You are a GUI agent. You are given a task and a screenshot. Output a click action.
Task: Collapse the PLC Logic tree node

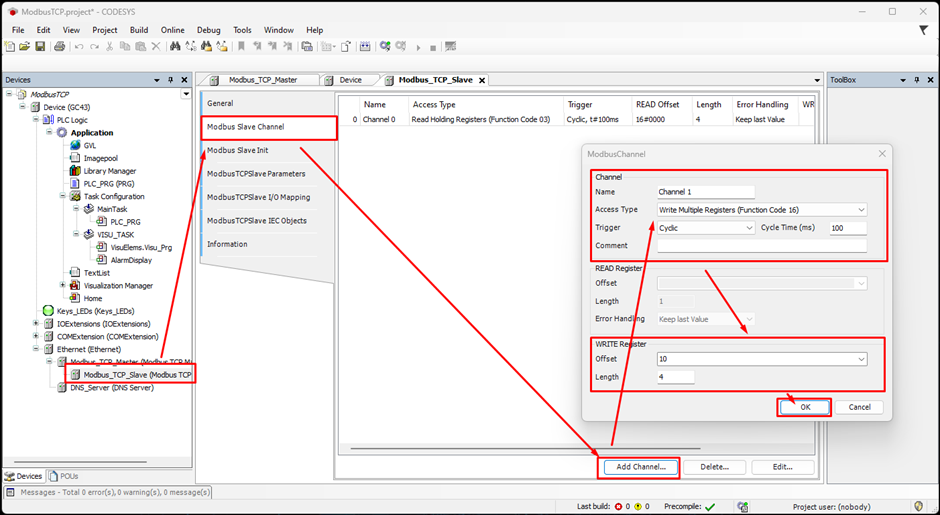tap(36, 120)
